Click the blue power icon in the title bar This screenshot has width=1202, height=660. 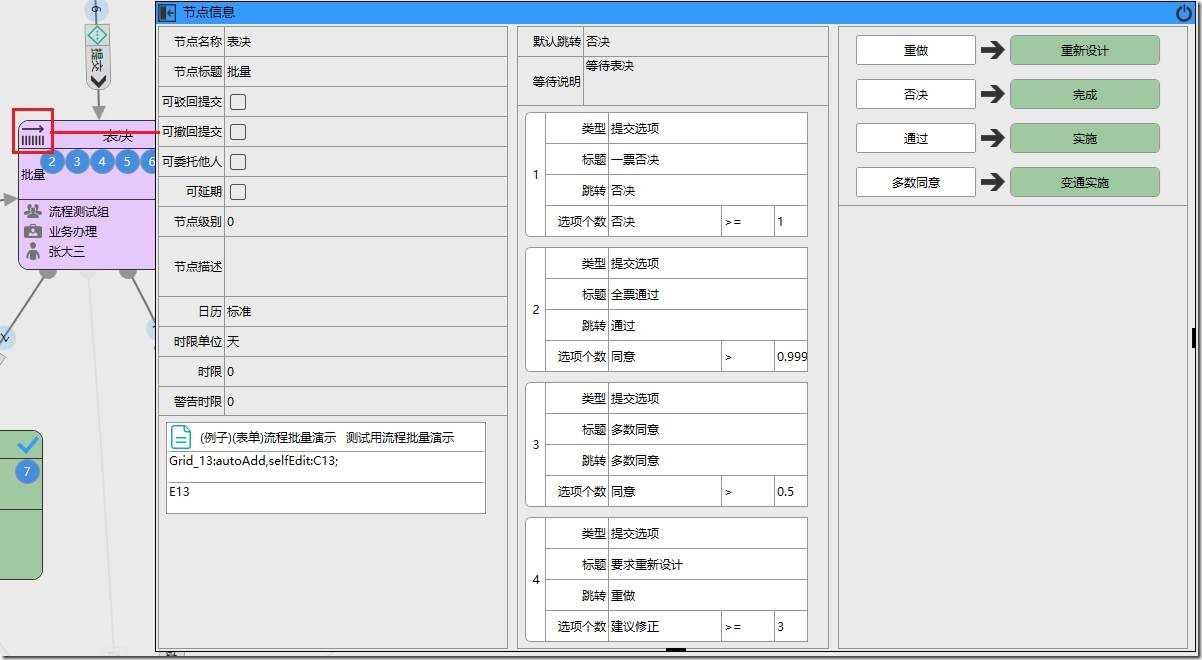(1184, 13)
